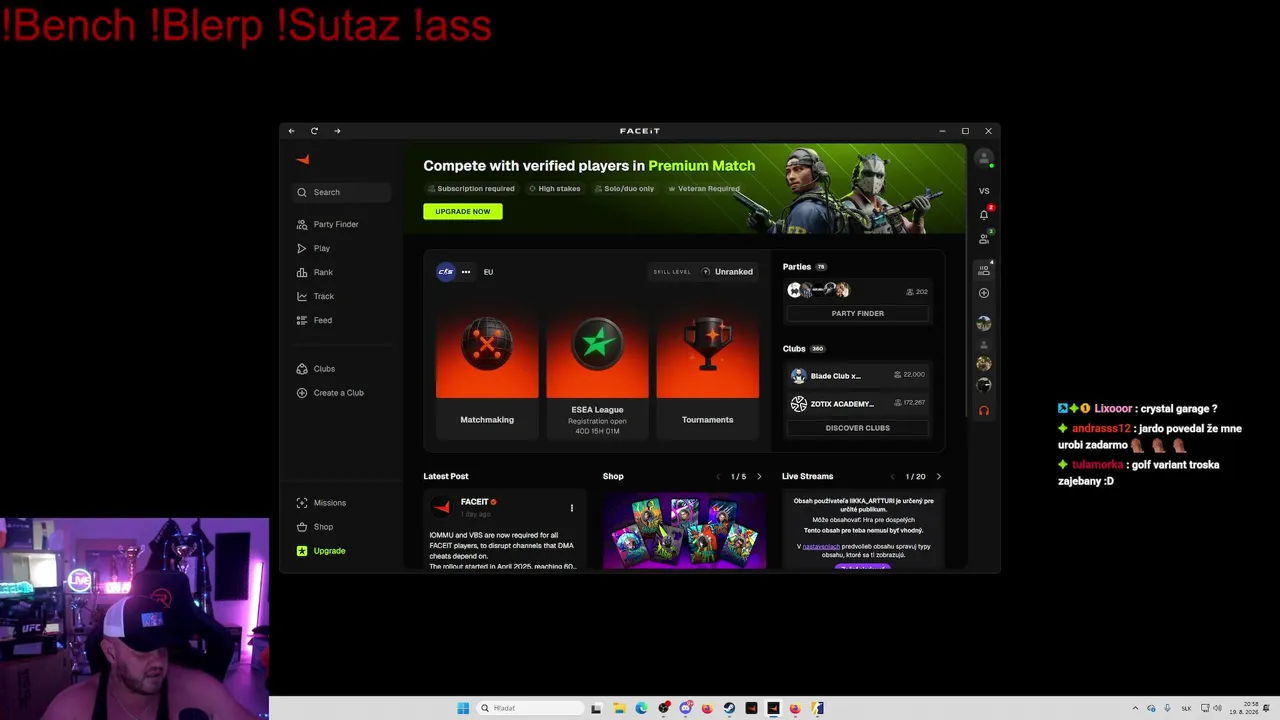Focus the Search field in the sidebar
The height and width of the screenshot is (720, 1280).
[x=342, y=192]
